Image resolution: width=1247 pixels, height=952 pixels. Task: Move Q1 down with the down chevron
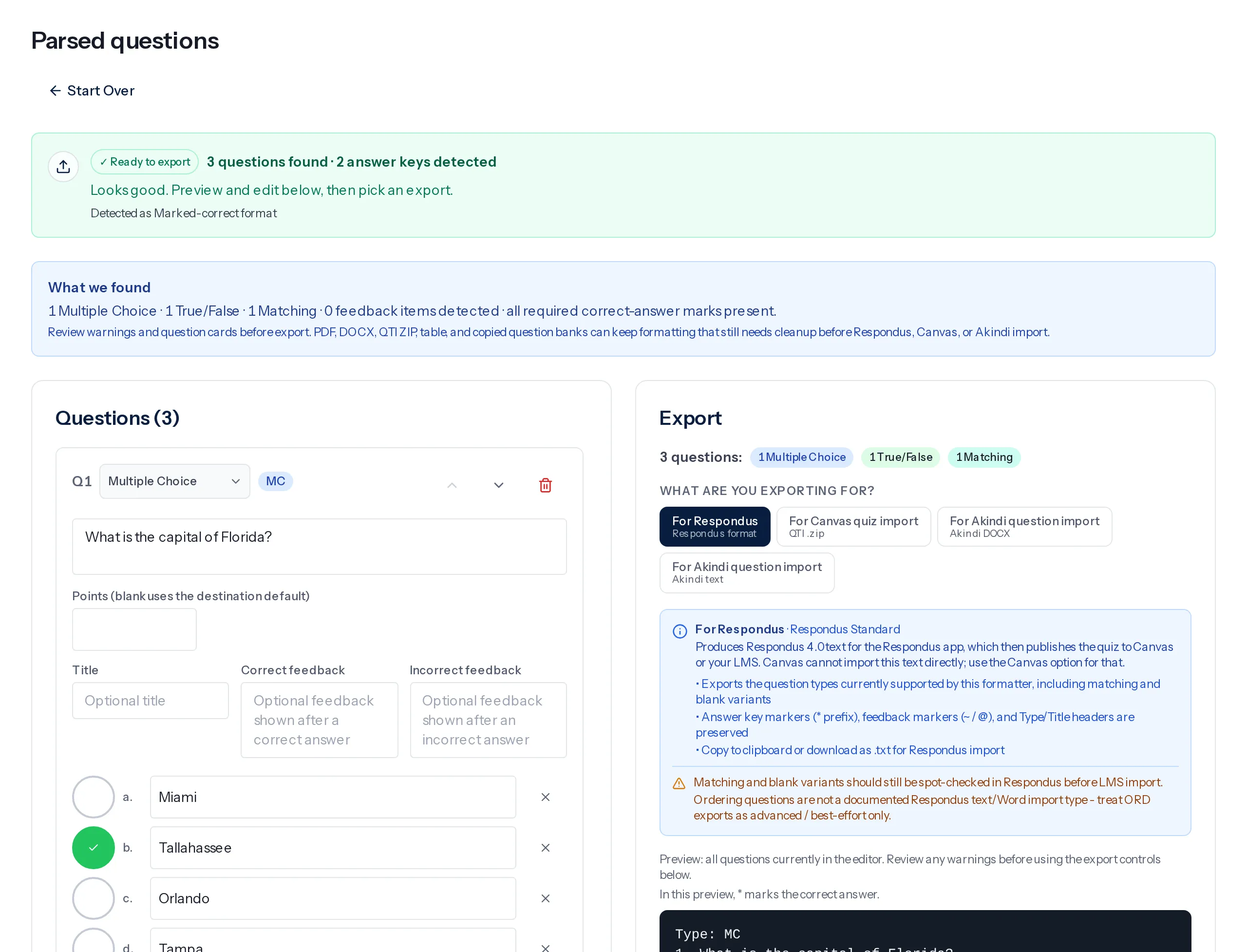click(499, 485)
